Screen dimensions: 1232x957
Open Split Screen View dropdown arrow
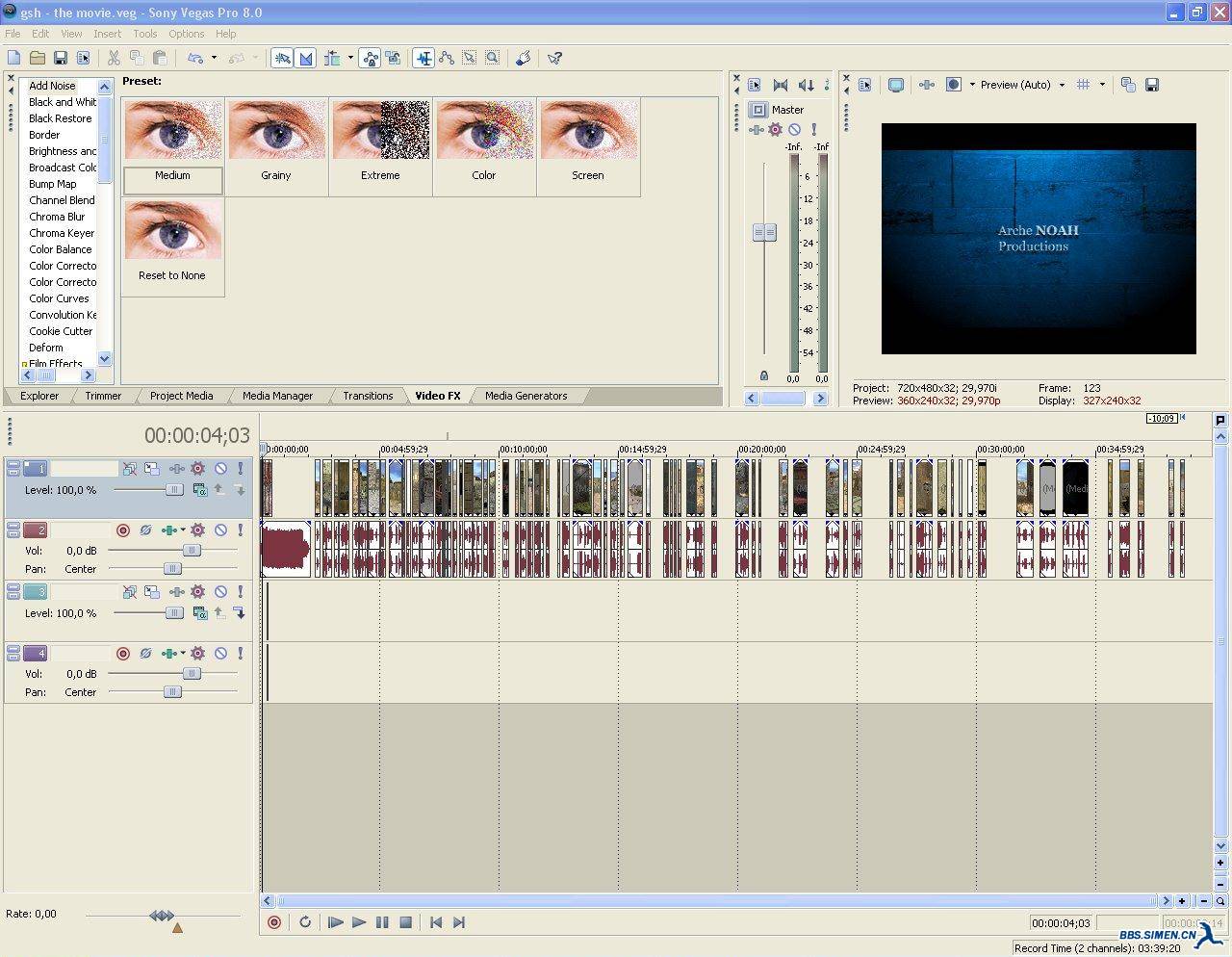click(971, 85)
